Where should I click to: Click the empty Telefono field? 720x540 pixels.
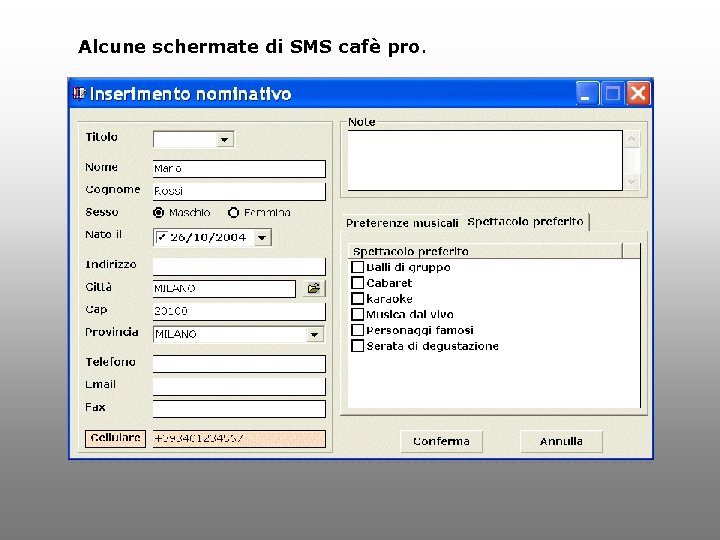(239, 364)
